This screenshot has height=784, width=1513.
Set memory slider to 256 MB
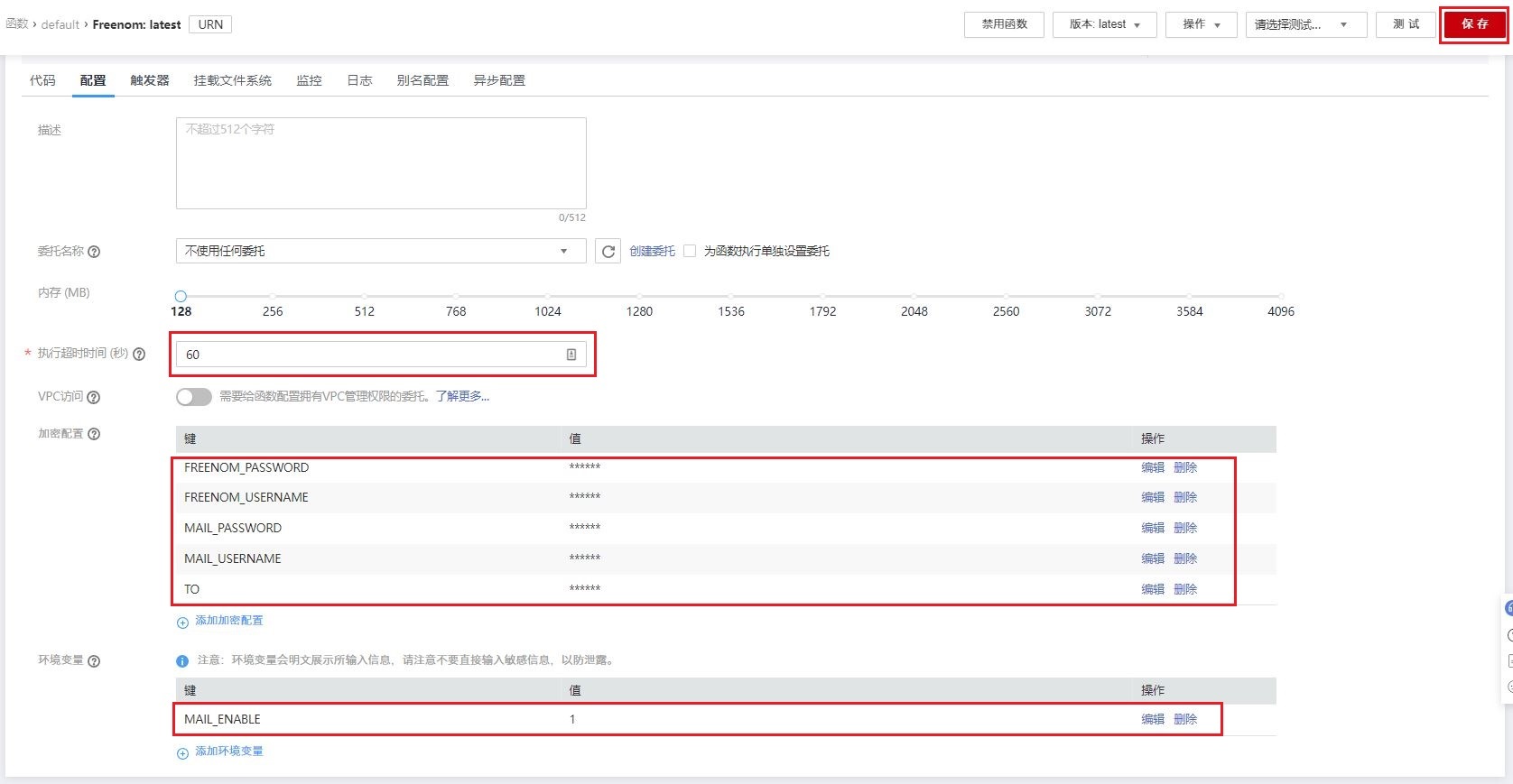pyautogui.click(x=273, y=296)
